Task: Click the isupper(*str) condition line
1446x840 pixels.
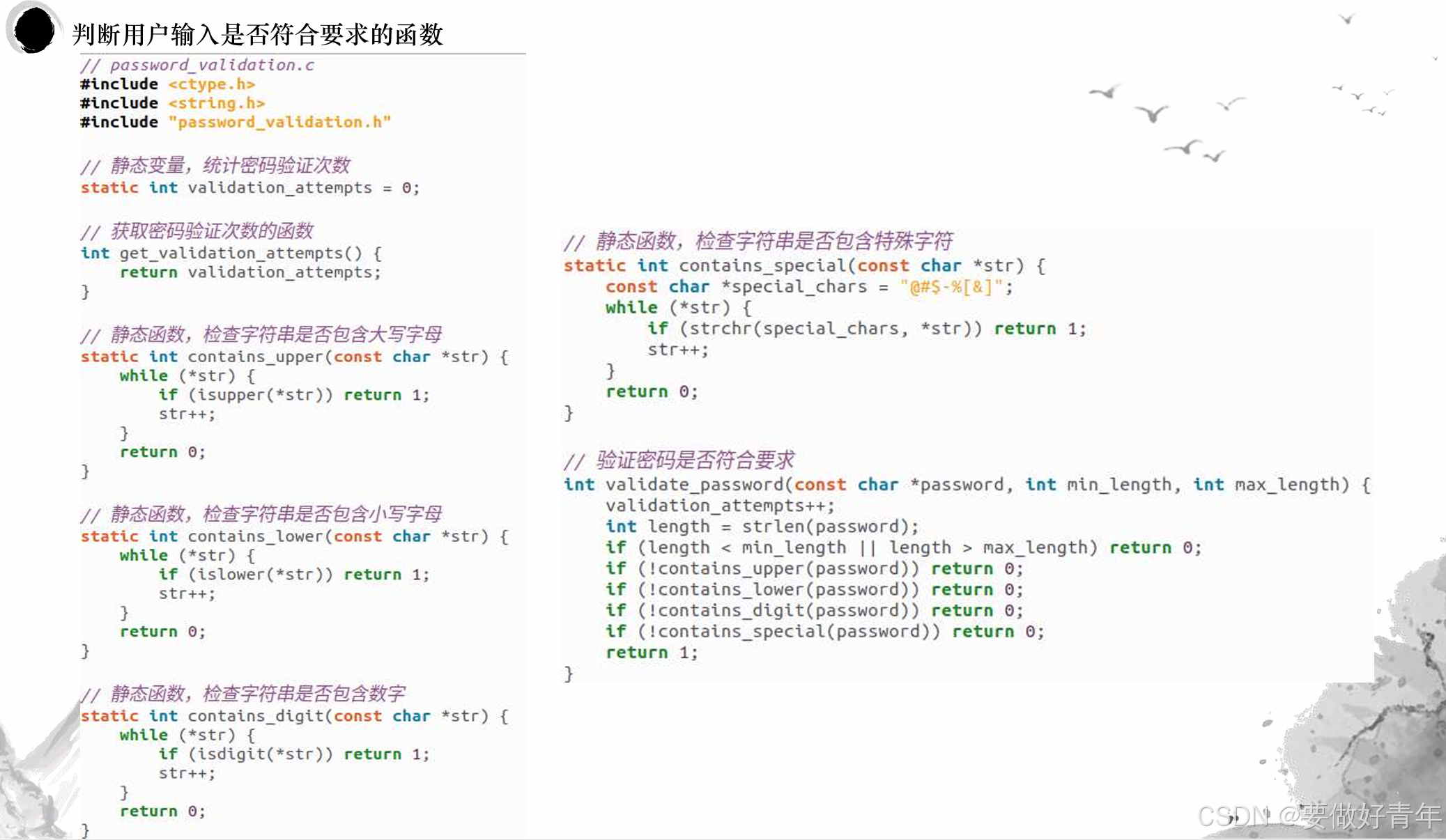Action: [x=293, y=395]
